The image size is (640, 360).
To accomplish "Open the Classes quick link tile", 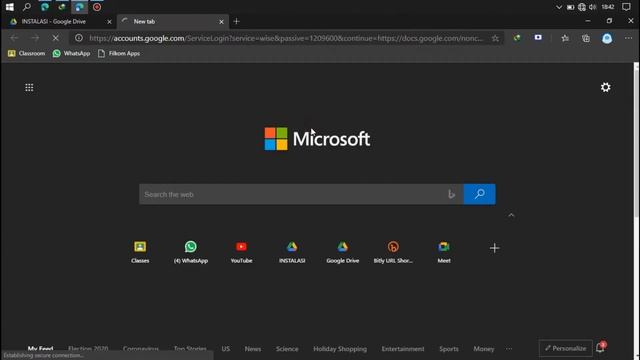I will [x=140, y=252].
